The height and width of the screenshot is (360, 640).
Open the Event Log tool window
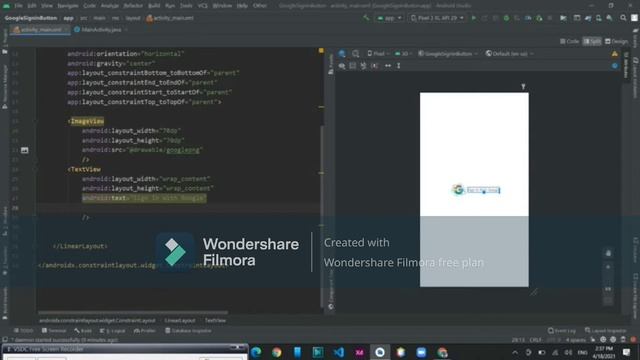tap(562, 331)
